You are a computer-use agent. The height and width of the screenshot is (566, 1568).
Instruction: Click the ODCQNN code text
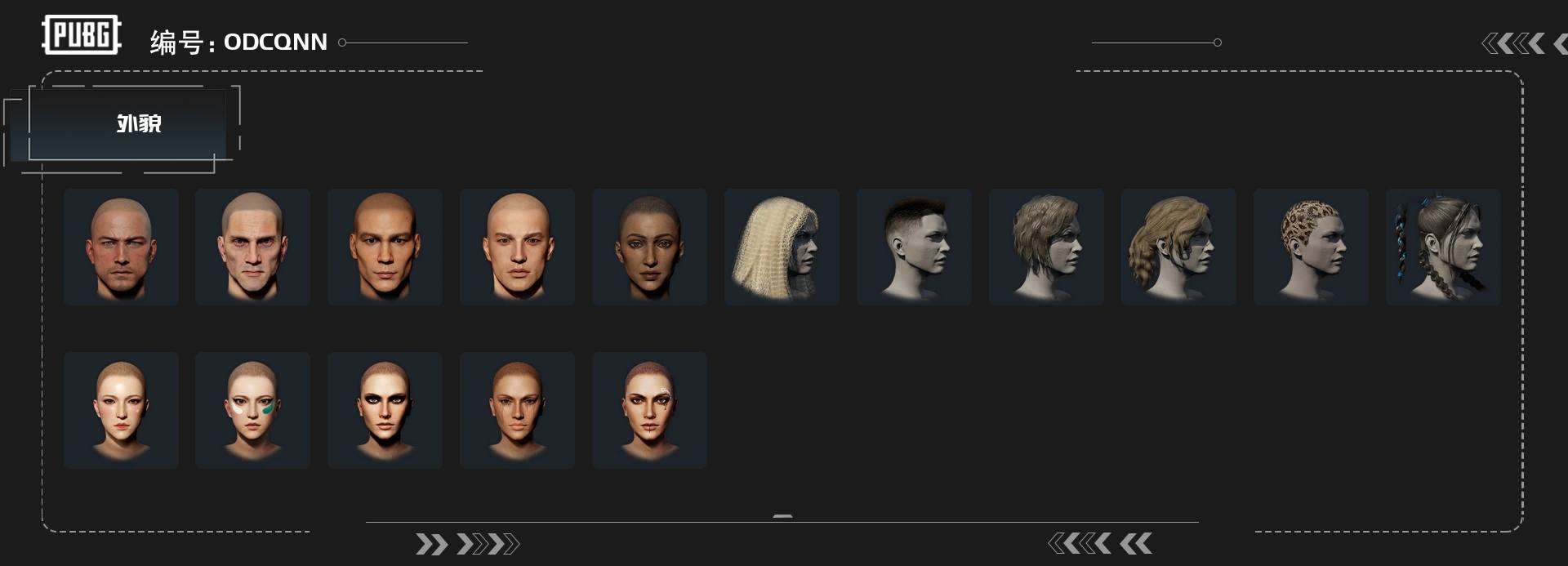pyautogui.click(x=275, y=42)
